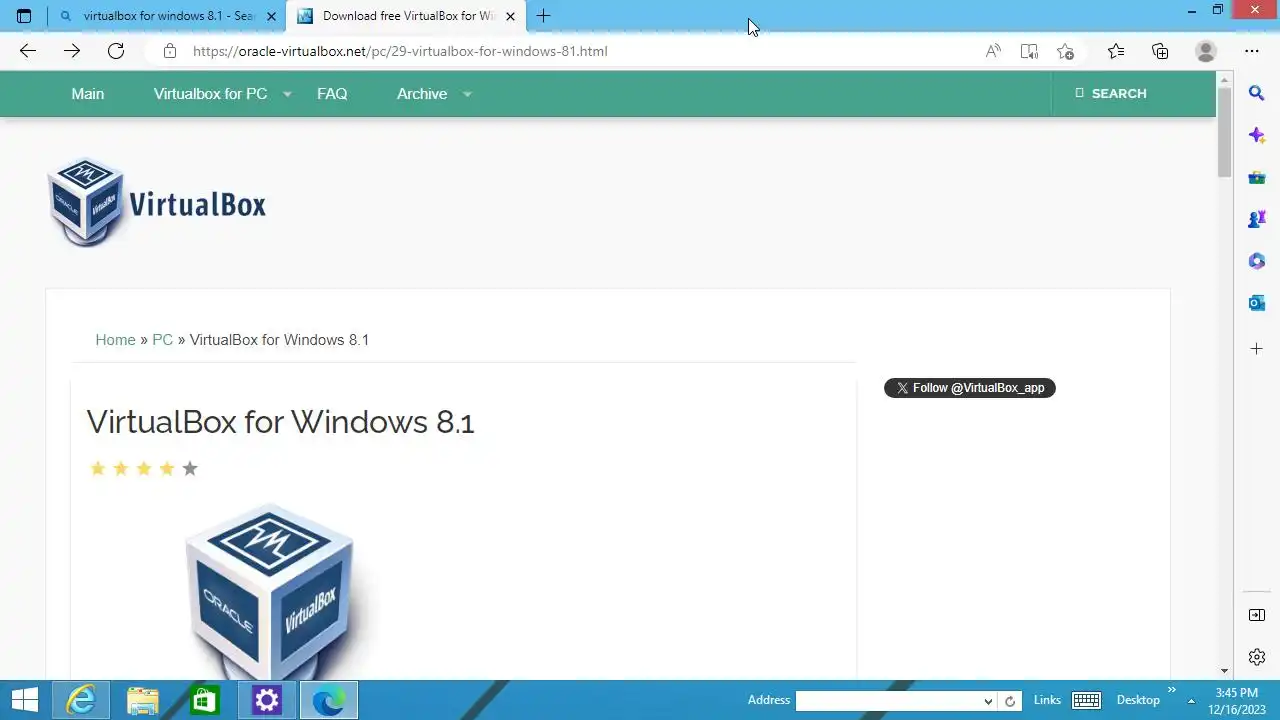1280x720 pixels.
Task: Click the profile avatar icon
Action: [x=1206, y=51]
